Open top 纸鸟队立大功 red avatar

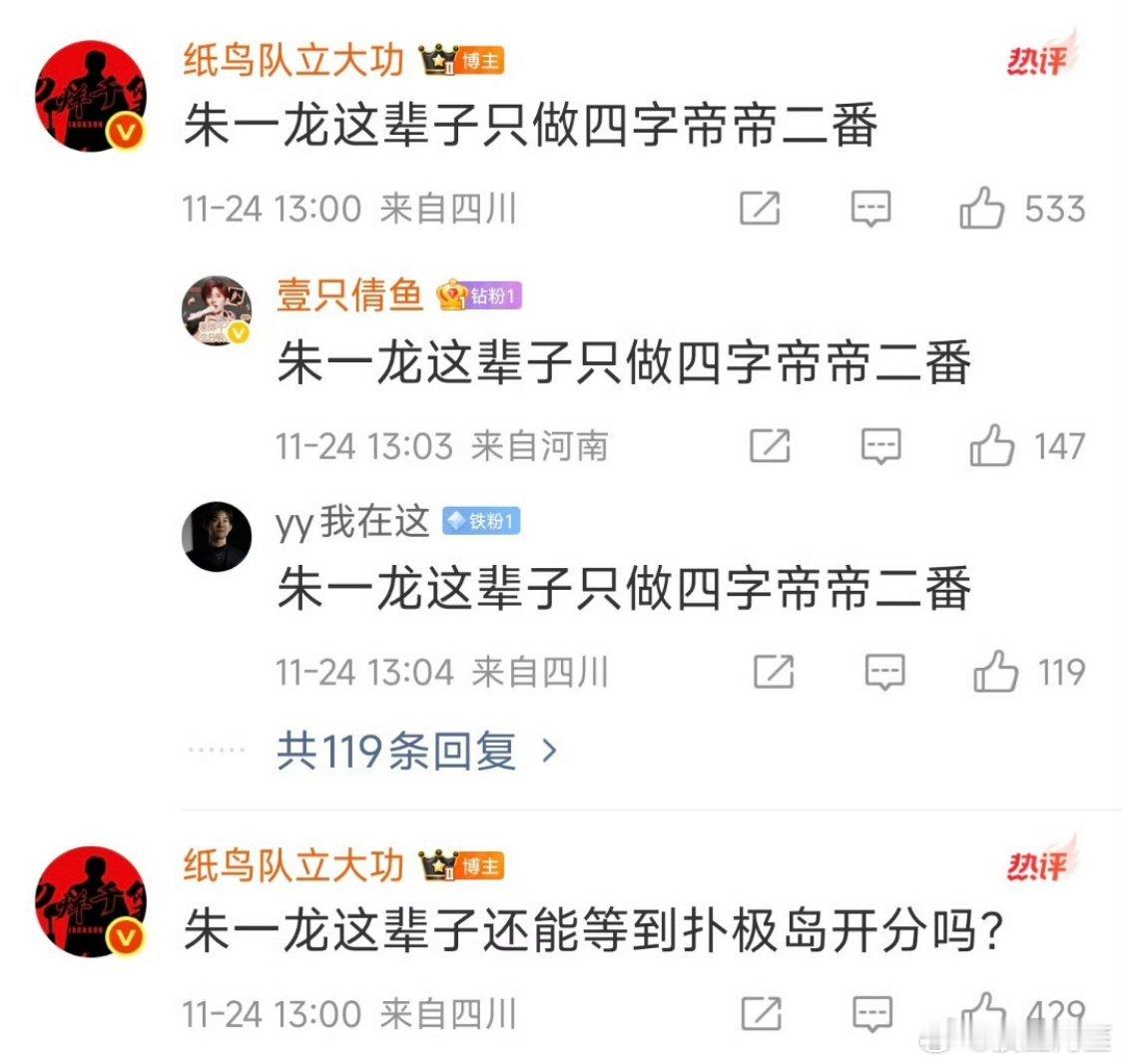(x=90, y=96)
